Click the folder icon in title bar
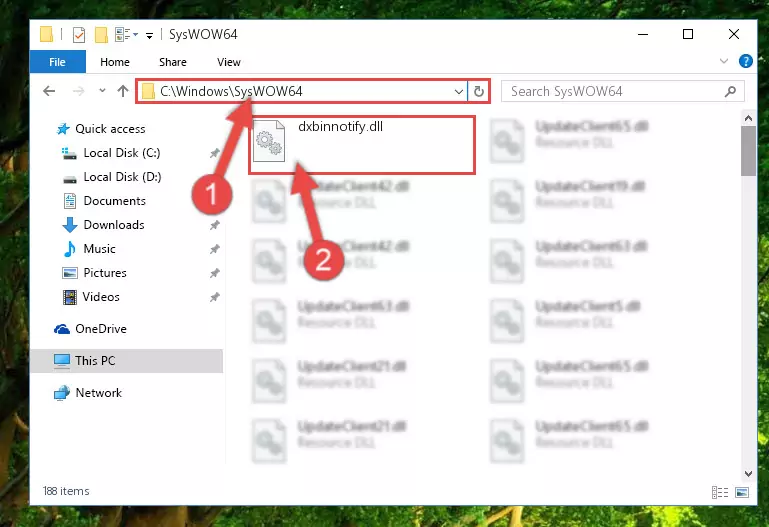Screen dimensions: 769x527 [x=46, y=34]
